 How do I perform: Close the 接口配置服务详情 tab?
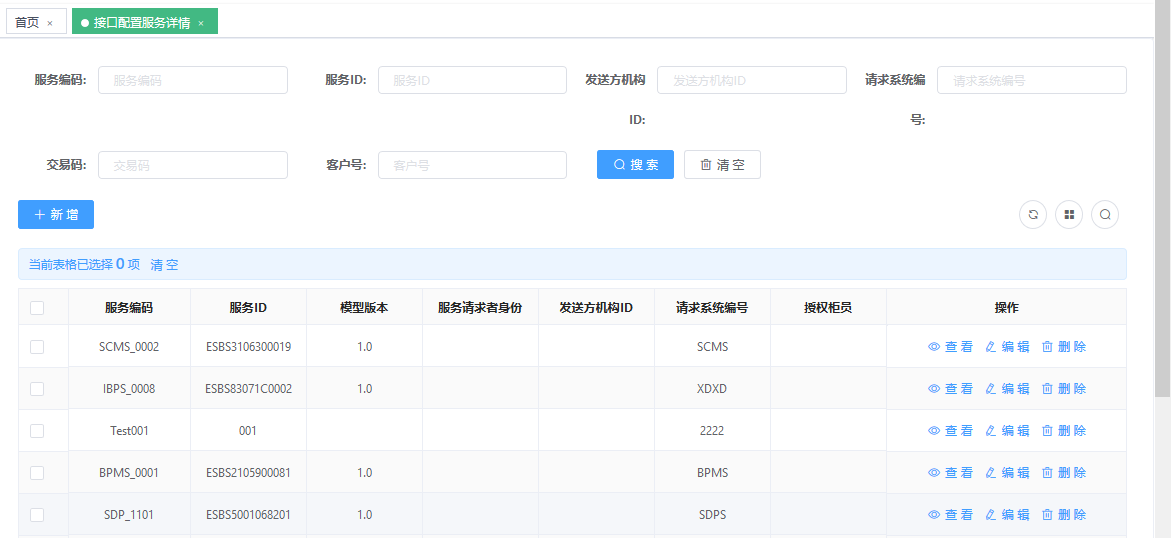pyautogui.click(x=201, y=23)
